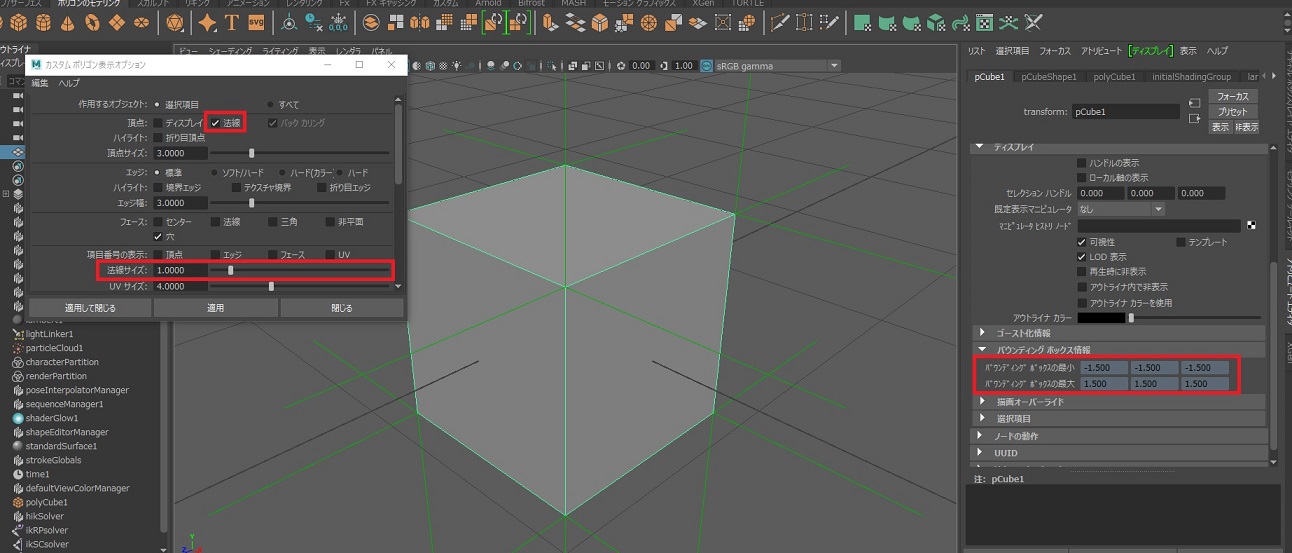Open the Attribute Editor フォーカス menu
Viewport: 1292px width, 553px height.
1054,51
